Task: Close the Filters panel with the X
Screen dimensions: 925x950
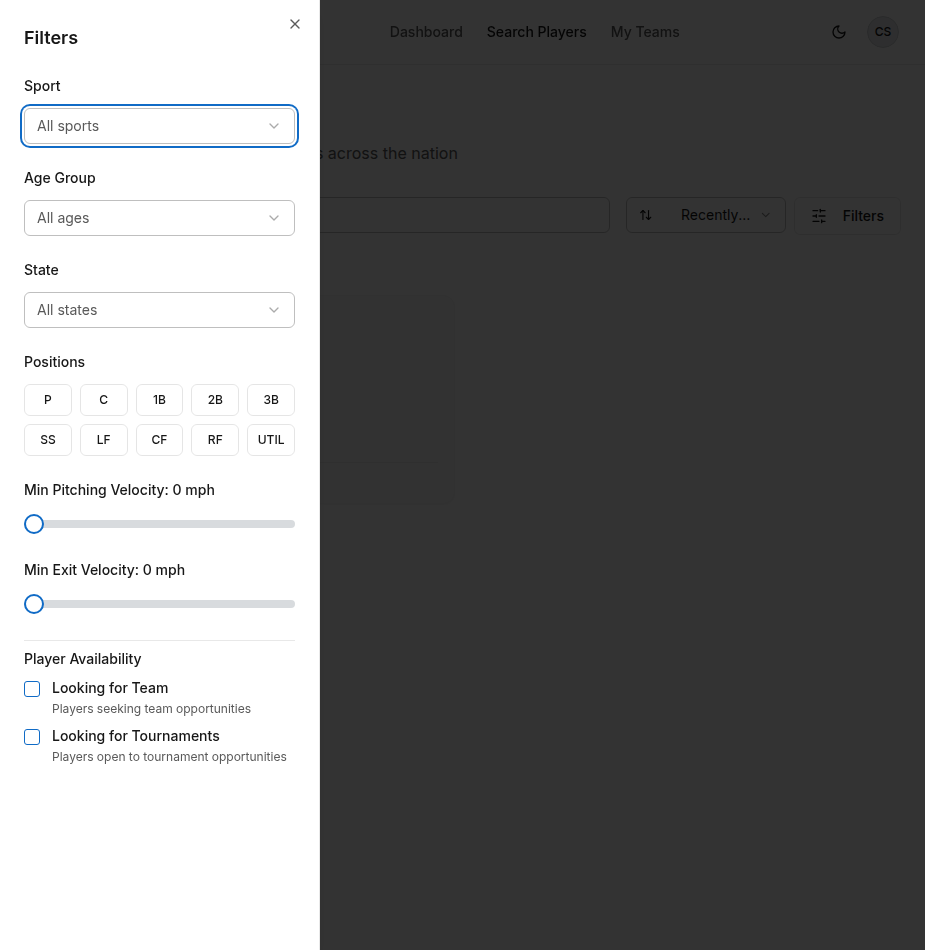Action: click(295, 24)
